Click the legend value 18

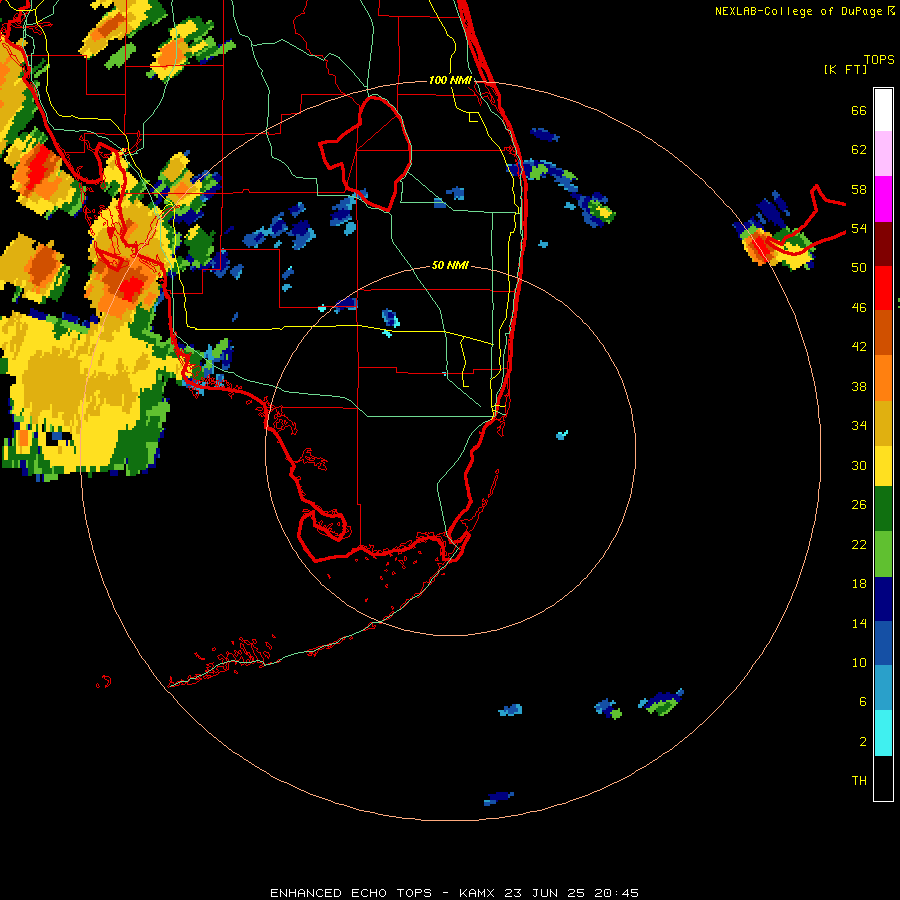click(859, 584)
